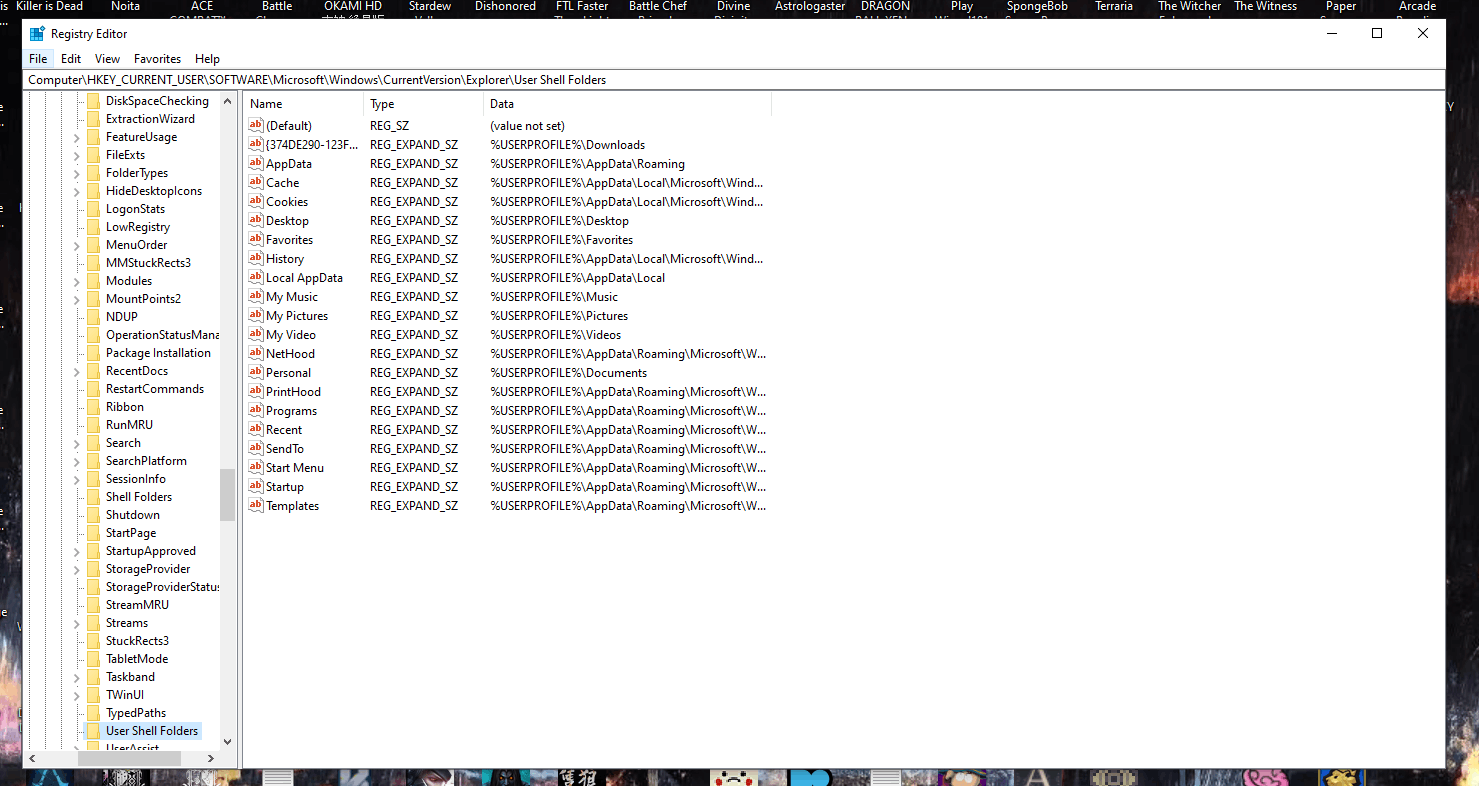Open the Favorites menu

[158, 59]
